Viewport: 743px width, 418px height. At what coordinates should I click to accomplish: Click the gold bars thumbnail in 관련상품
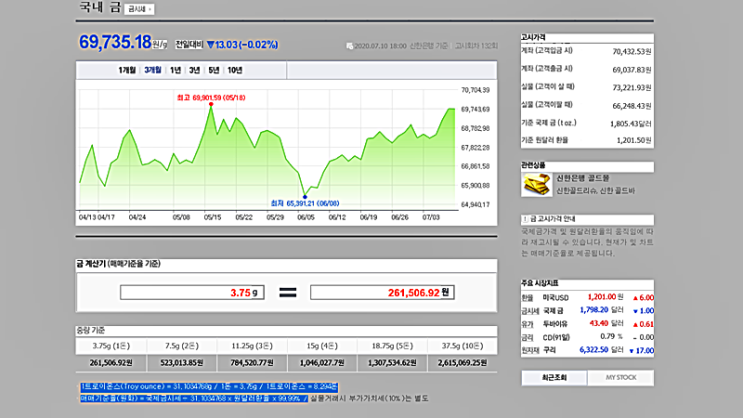click(536, 184)
